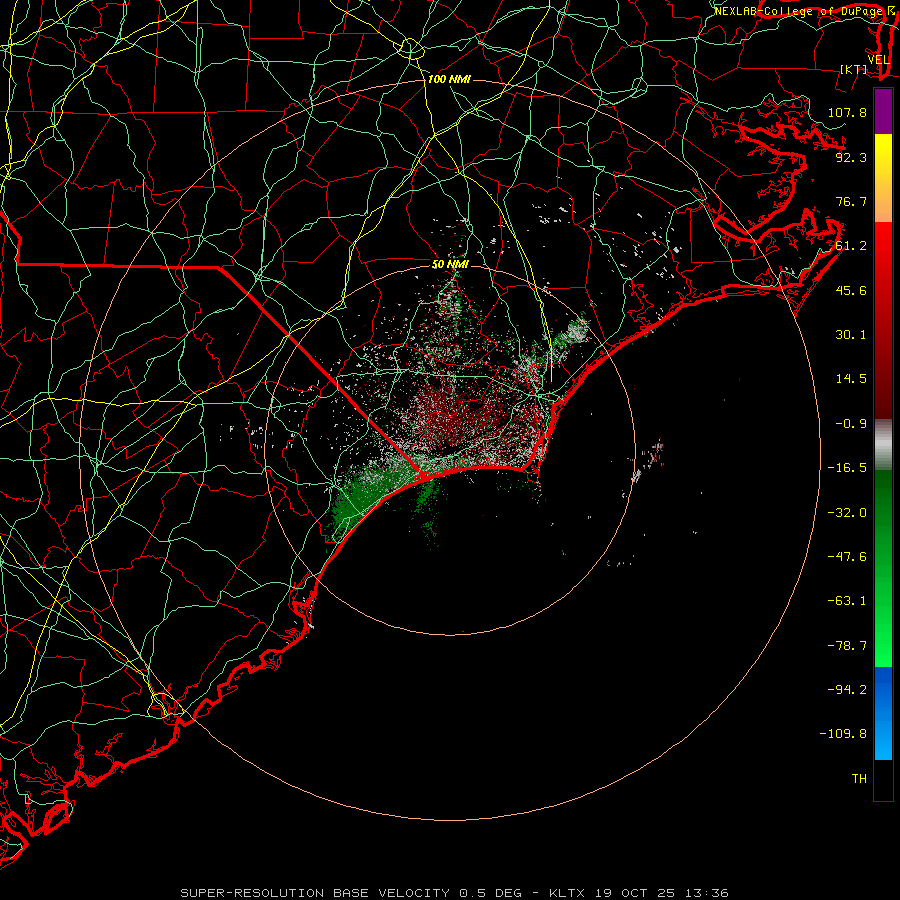Select the 30.1 legend value
Viewport: 900px width, 900px height.
point(851,335)
